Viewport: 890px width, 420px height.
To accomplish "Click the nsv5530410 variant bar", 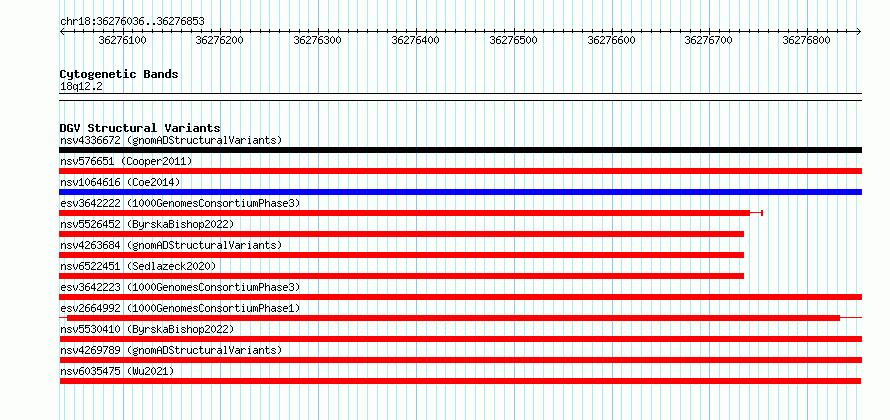I will 460,339.
